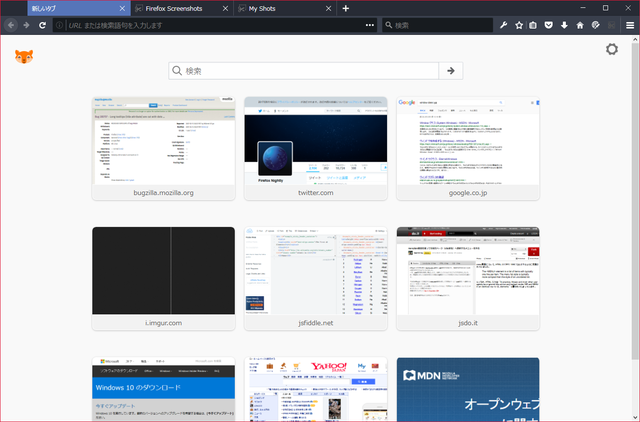Go to the home page icon
Image resolution: width=640 pixels, height=422 pixels.
point(580,25)
